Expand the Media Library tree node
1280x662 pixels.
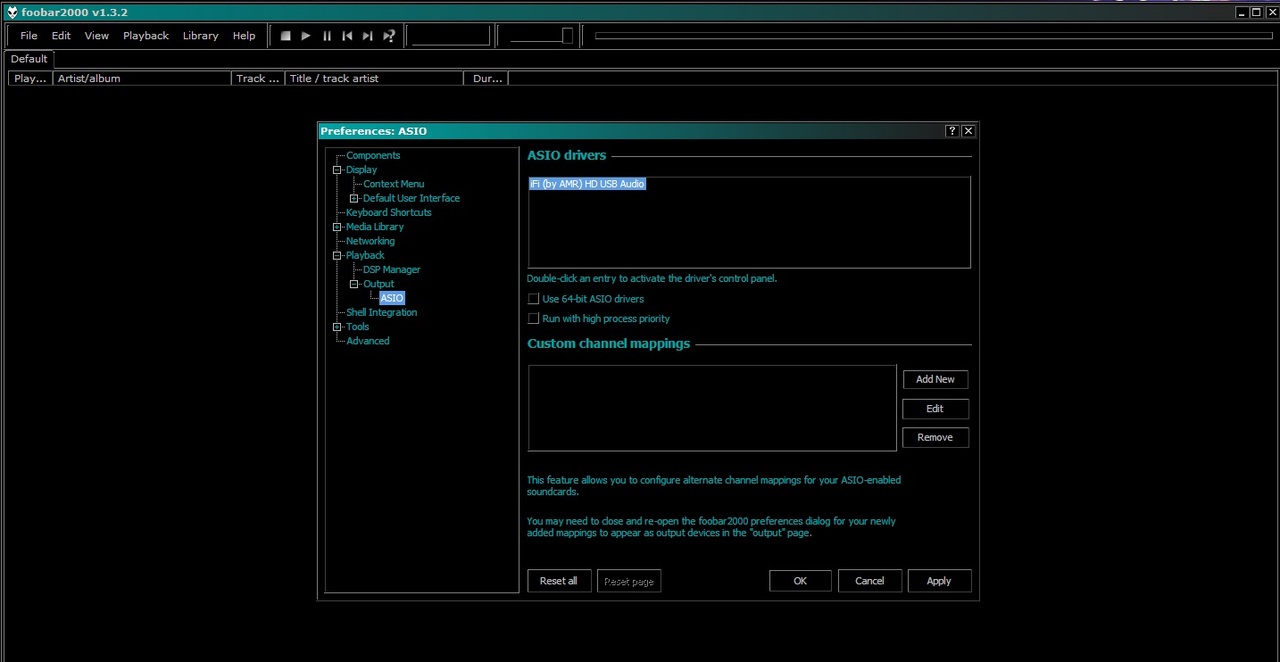(x=337, y=227)
